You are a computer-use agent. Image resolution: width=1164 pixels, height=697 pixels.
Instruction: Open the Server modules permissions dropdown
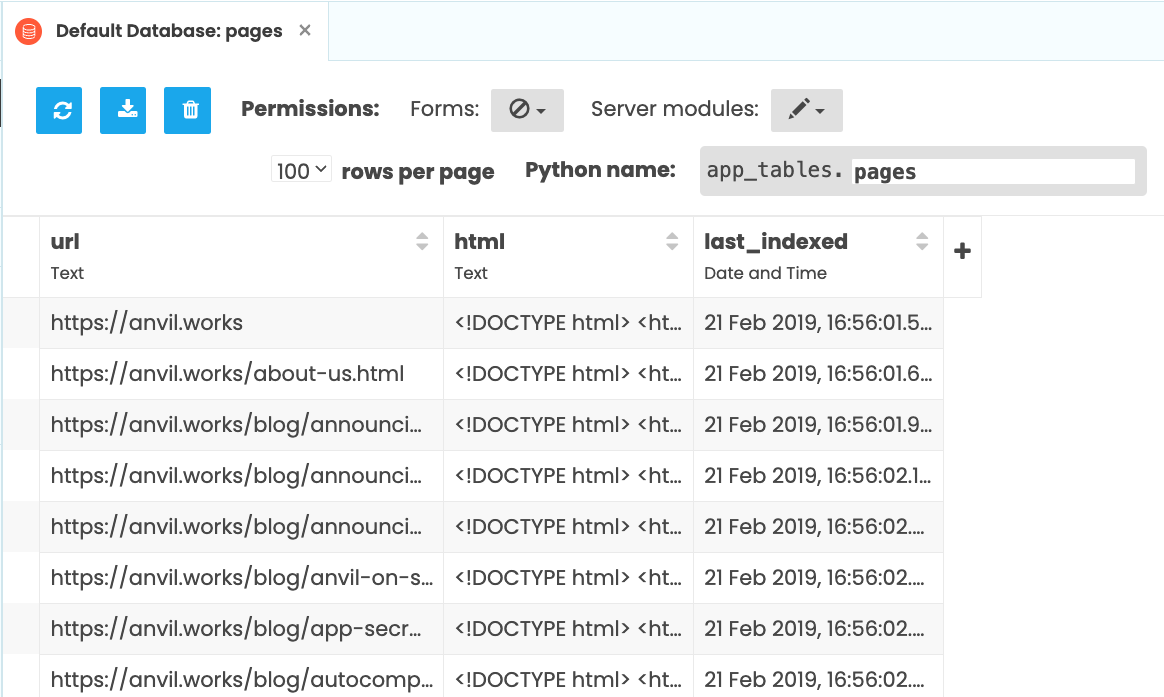806,110
